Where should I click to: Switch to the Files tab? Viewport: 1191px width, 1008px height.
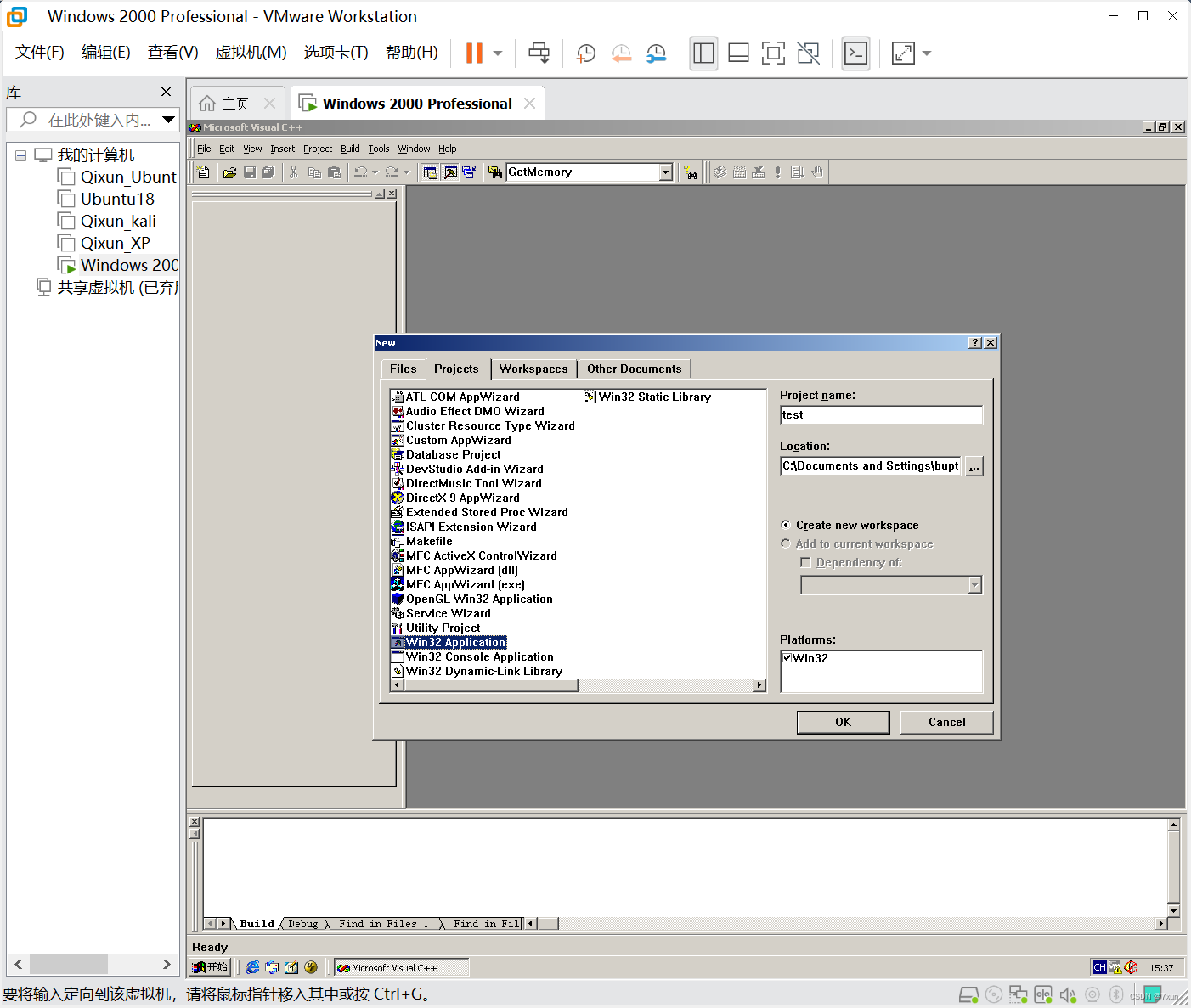click(x=403, y=369)
